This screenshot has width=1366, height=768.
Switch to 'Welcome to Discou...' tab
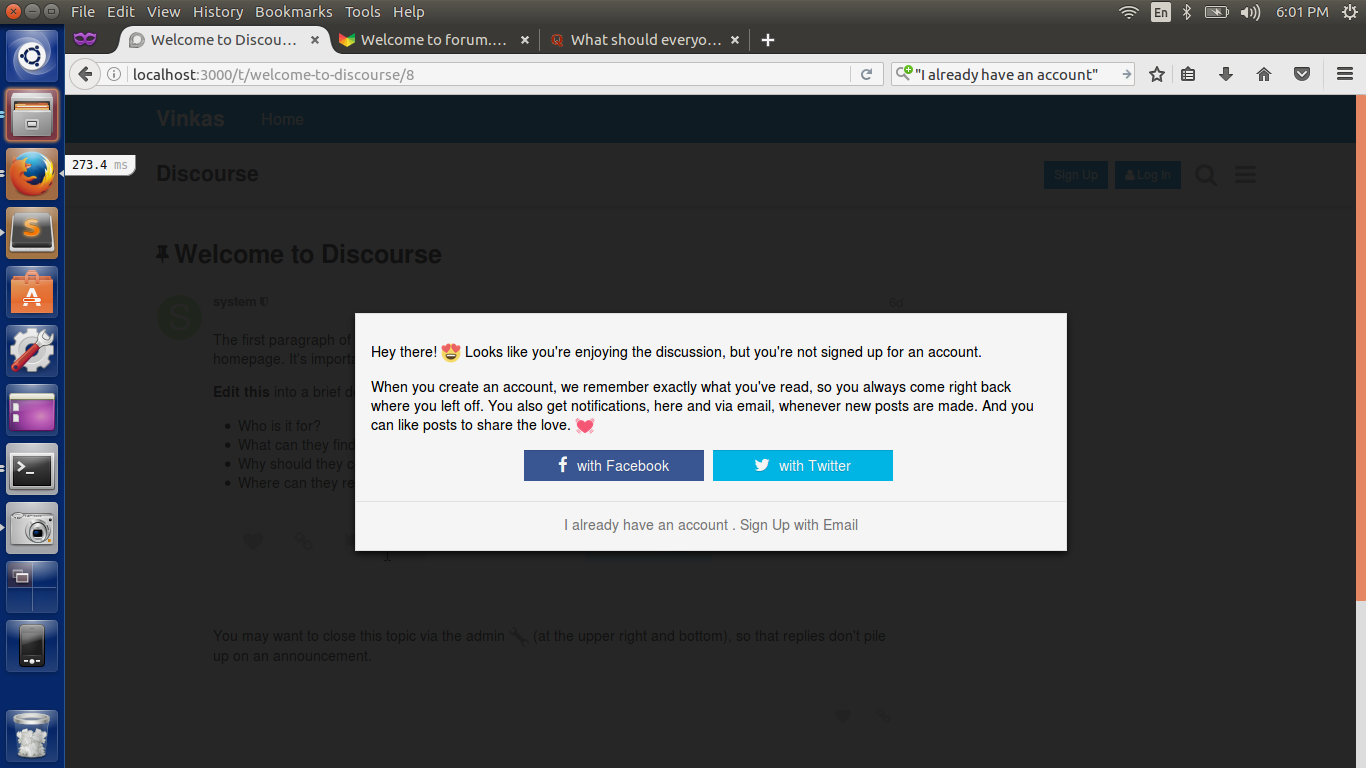pyautogui.click(x=224, y=40)
